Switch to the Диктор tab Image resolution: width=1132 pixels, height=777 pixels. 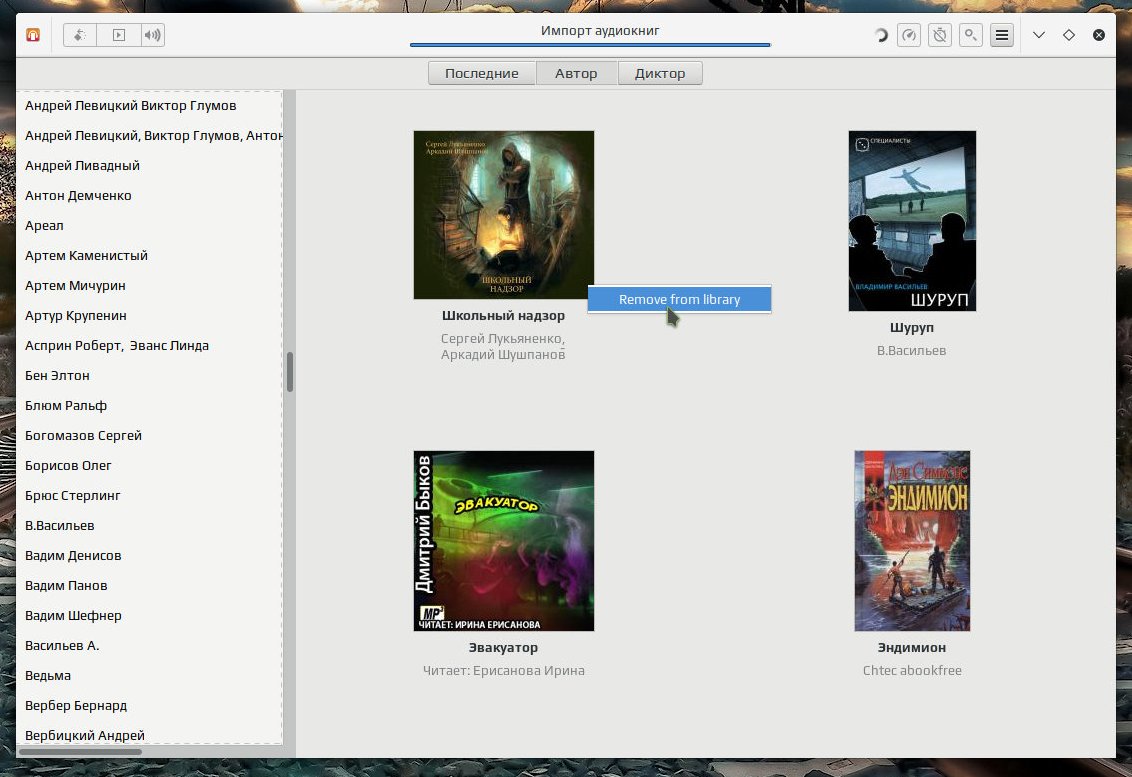pyautogui.click(x=660, y=73)
